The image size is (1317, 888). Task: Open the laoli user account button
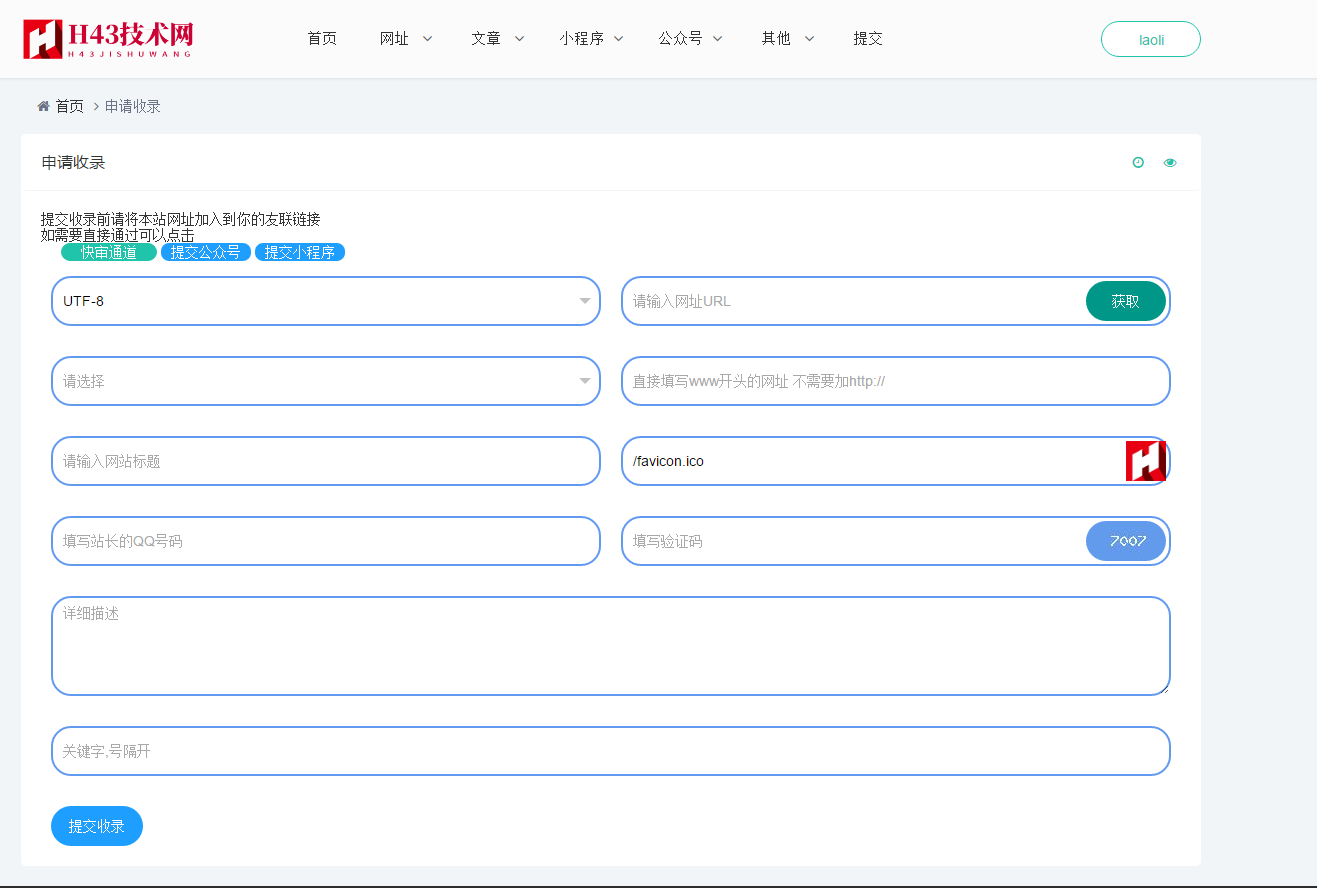click(x=1151, y=40)
